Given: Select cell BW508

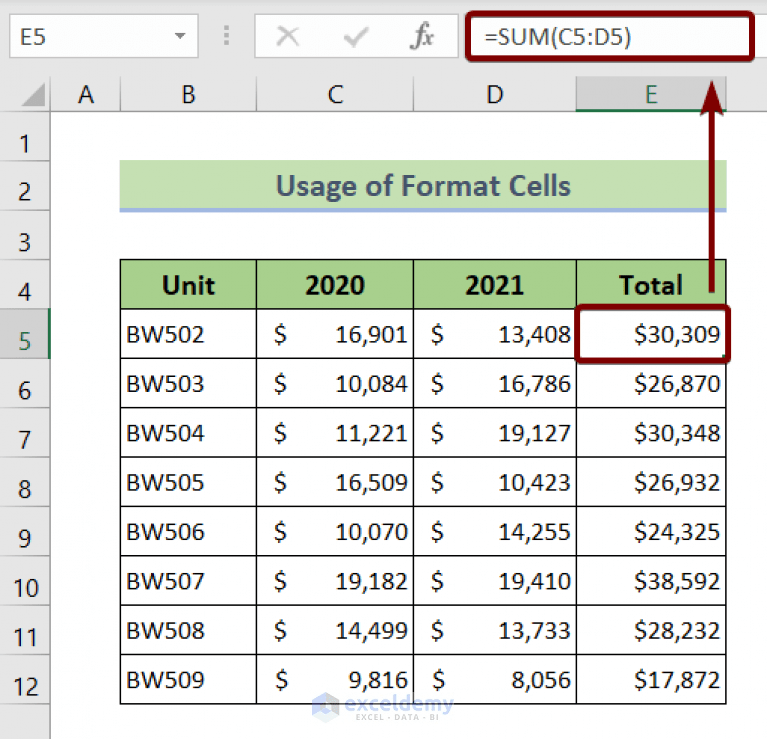Looking at the screenshot, I should click(188, 630).
